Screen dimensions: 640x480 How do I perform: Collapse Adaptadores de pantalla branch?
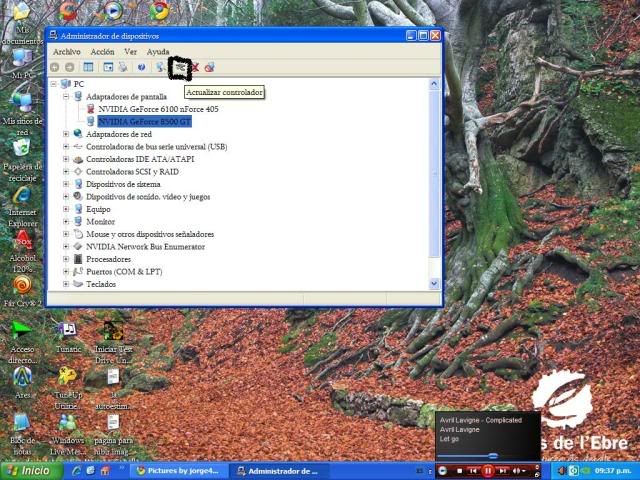(66, 97)
